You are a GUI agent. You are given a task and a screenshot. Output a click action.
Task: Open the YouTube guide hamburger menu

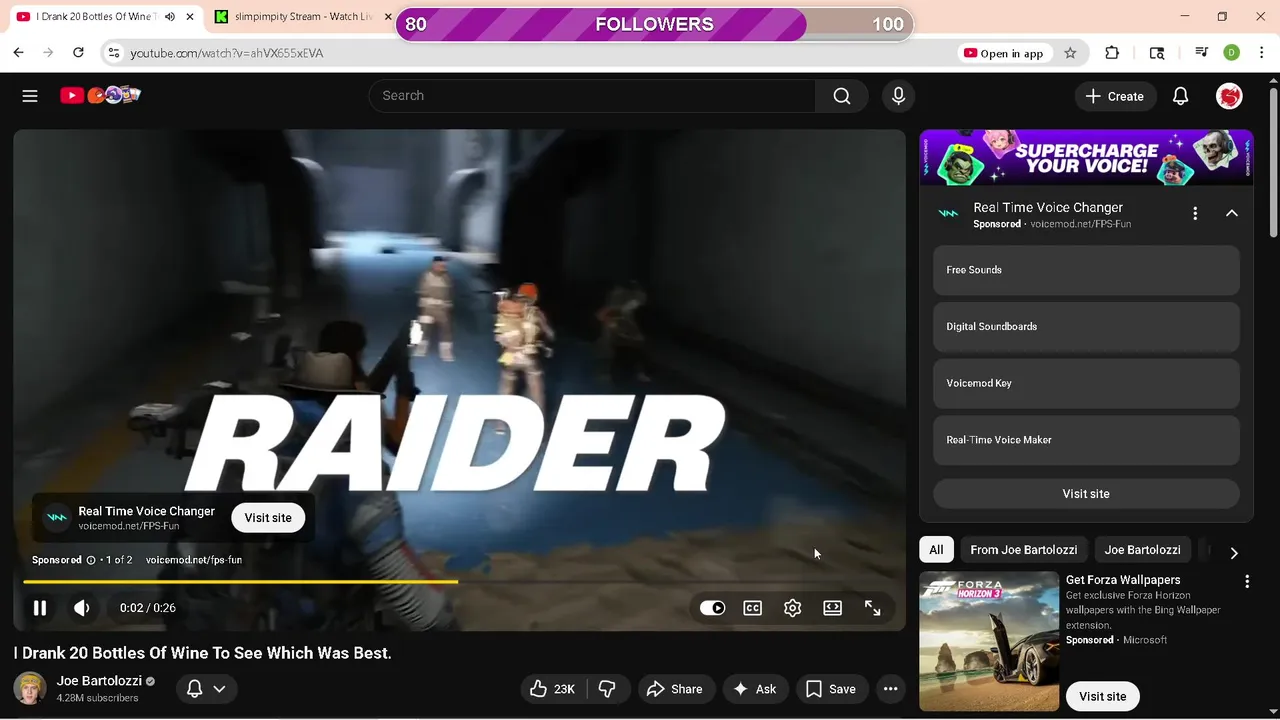coord(30,96)
